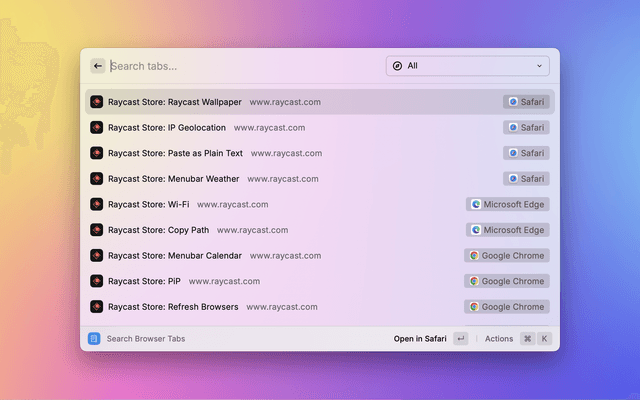Open Raycast Store: Paste as Plain Text
Viewport: 640px width, 400px height.
point(175,153)
